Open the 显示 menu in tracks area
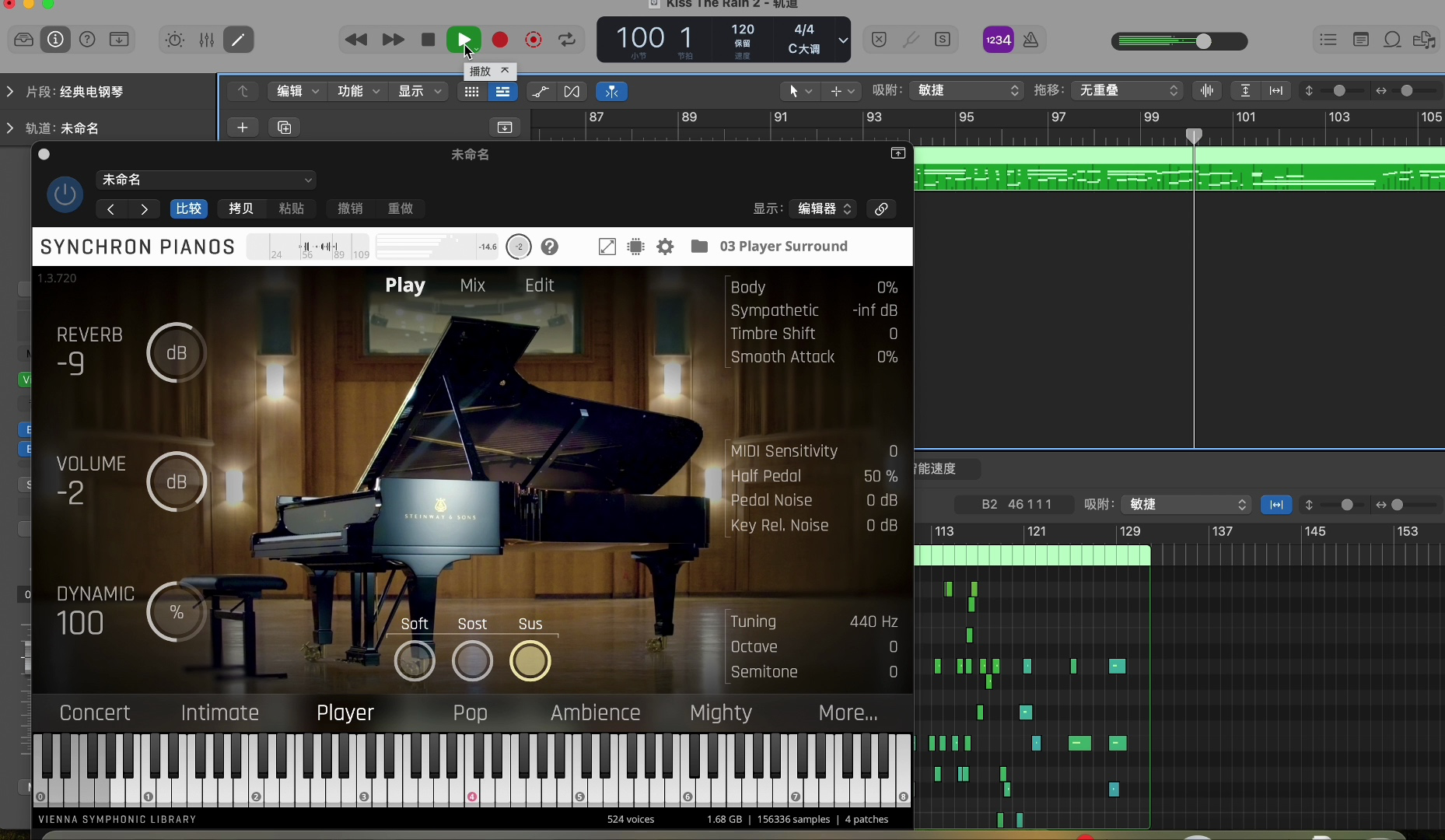The width and height of the screenshot is (1445, 840). [x=419, y=91]
